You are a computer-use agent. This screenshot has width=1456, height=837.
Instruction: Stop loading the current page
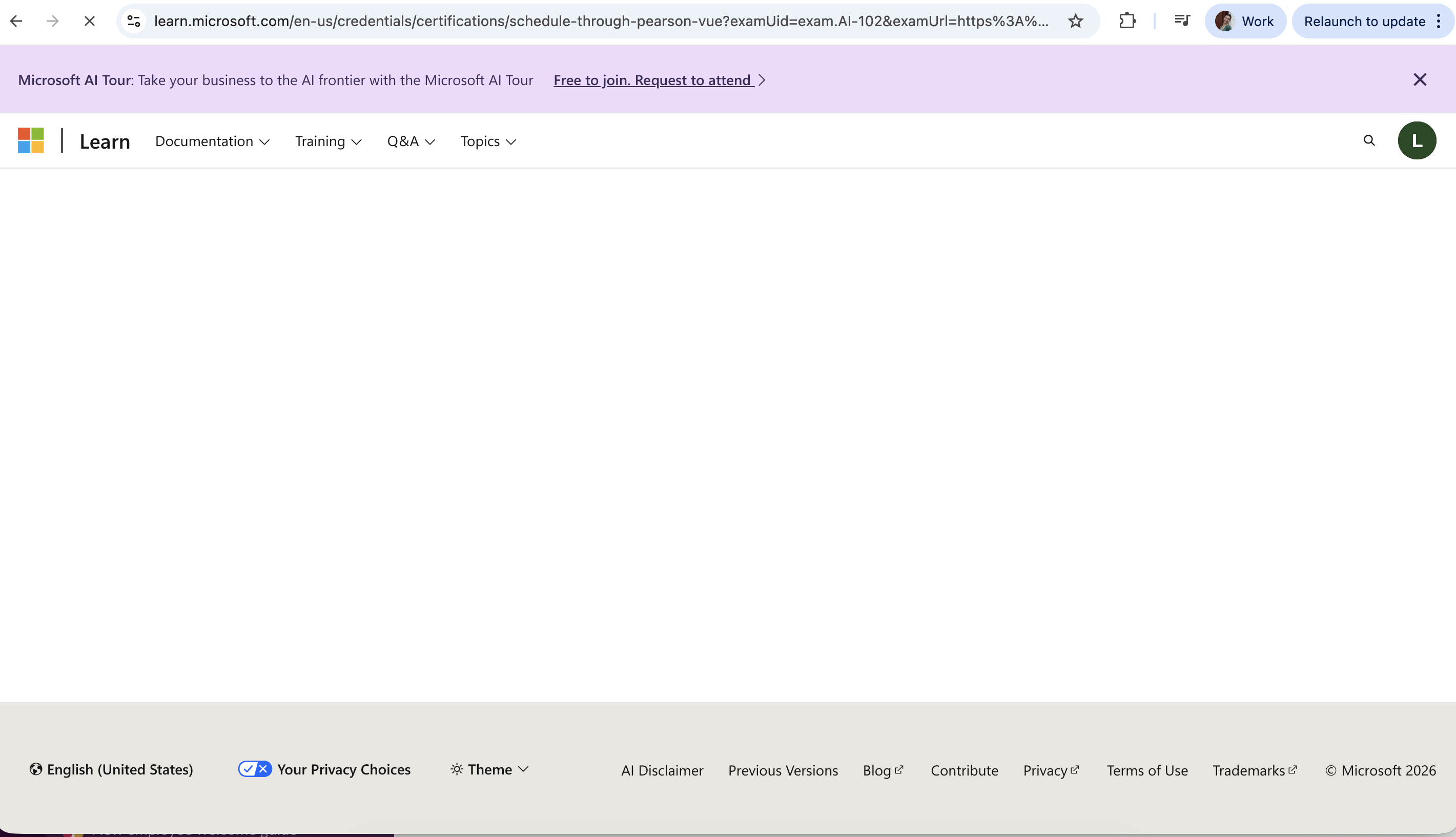point(89,21)
